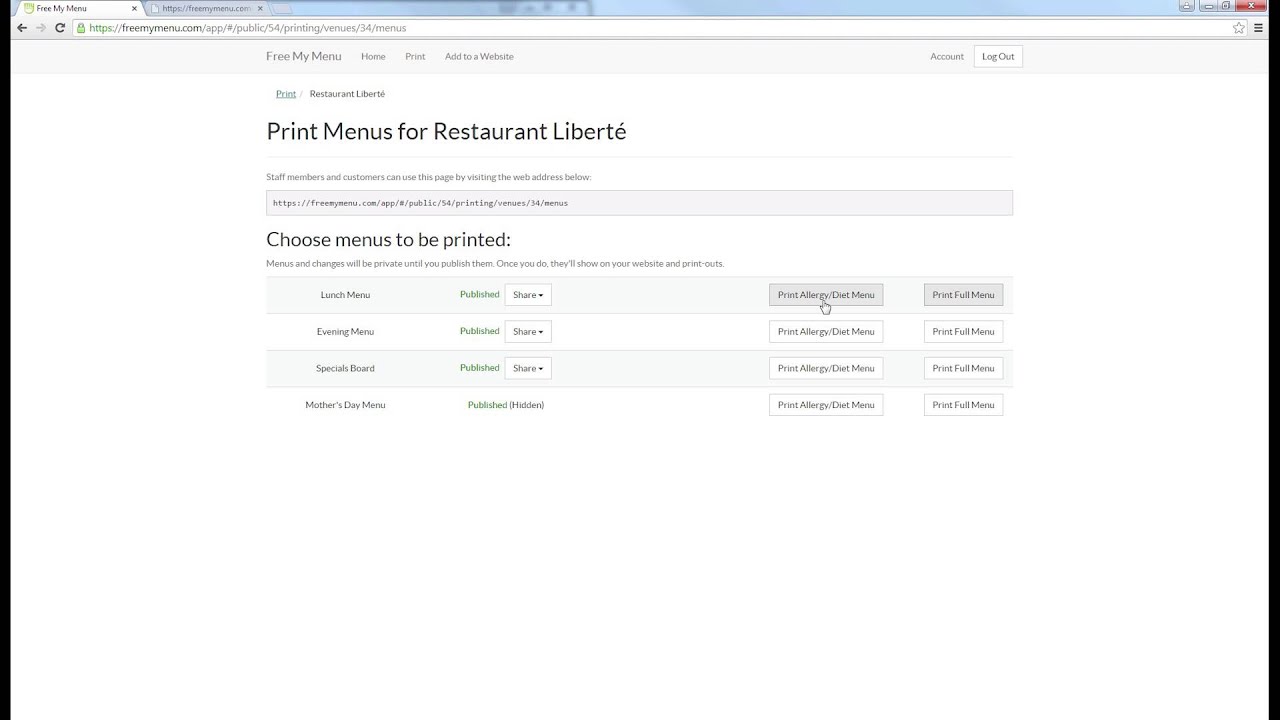Viewport: 1280px width, 720px height.
Task: Switch to the second freemymenu.com tab
Action: tap(205, 8)
